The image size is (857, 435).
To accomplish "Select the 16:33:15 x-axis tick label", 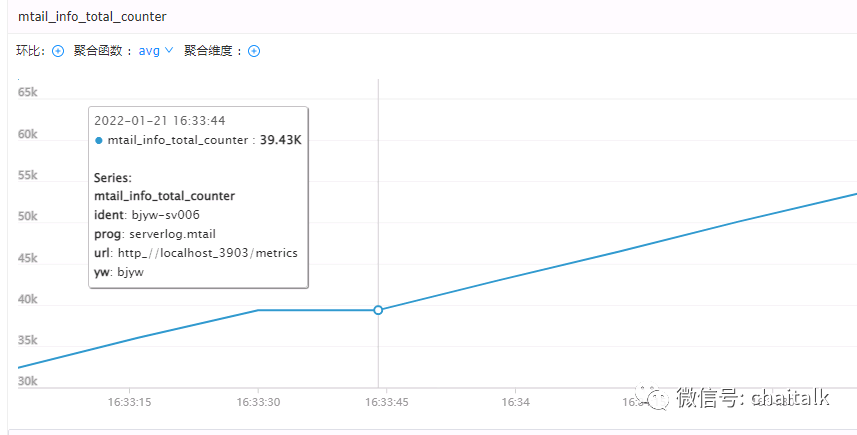I will point(129,402).
